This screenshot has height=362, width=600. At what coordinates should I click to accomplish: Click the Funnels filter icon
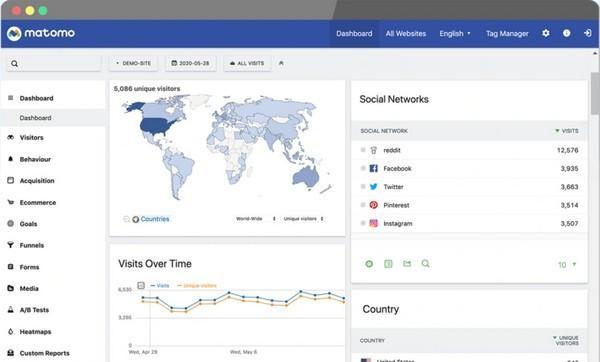pos(11,245)
